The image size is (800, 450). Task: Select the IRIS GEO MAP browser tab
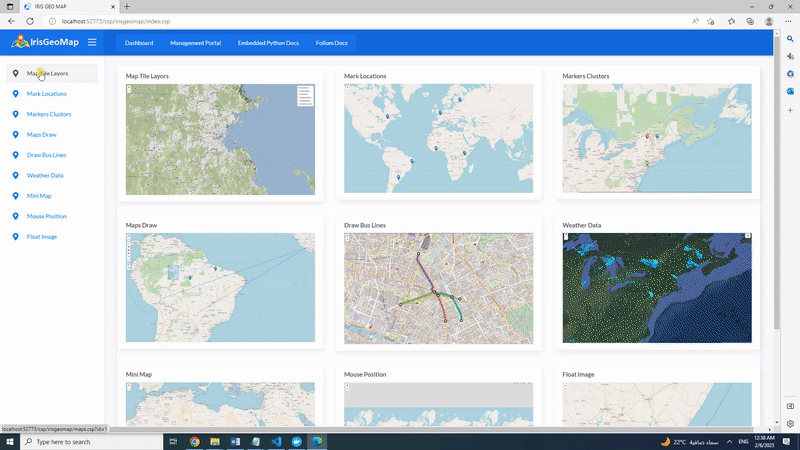(69, 7)
